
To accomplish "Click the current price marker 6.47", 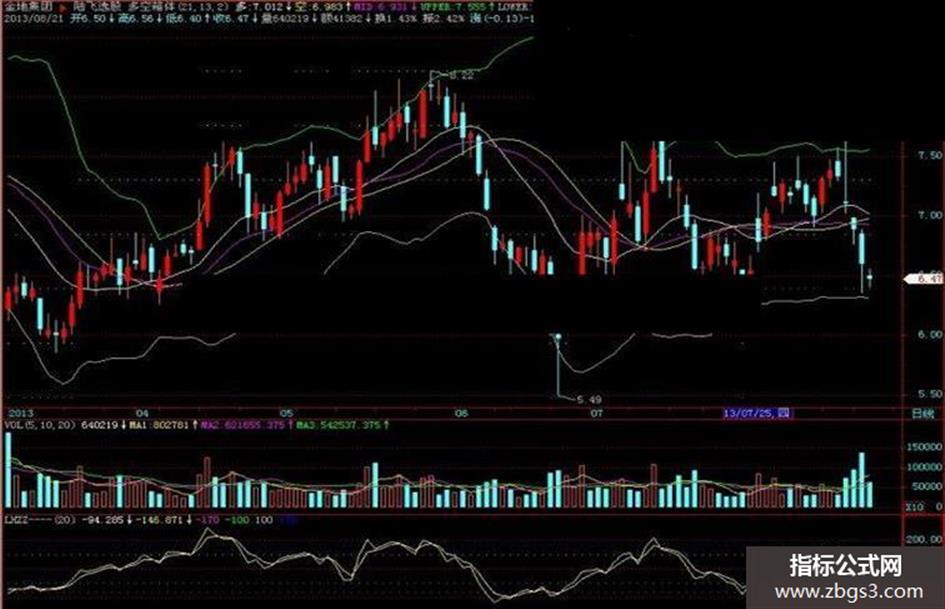I will coord(925,279).
